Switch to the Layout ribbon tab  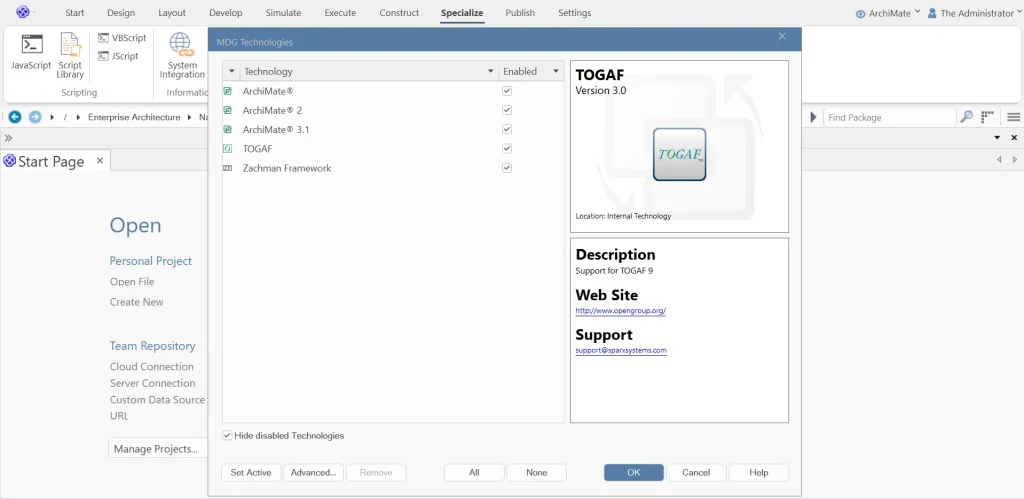click(x=172, y=13)
